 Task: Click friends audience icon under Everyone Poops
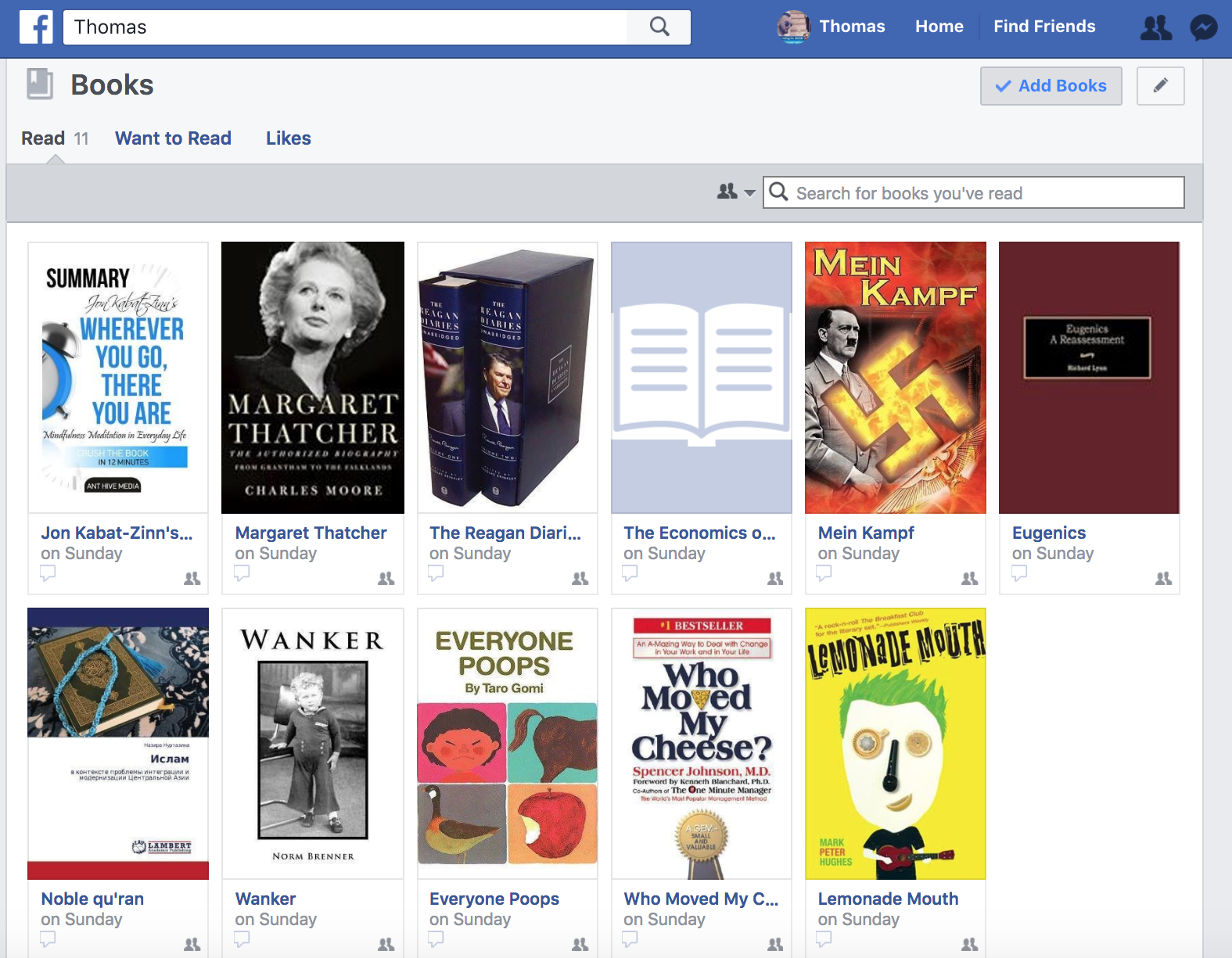(x=580, y=945)
